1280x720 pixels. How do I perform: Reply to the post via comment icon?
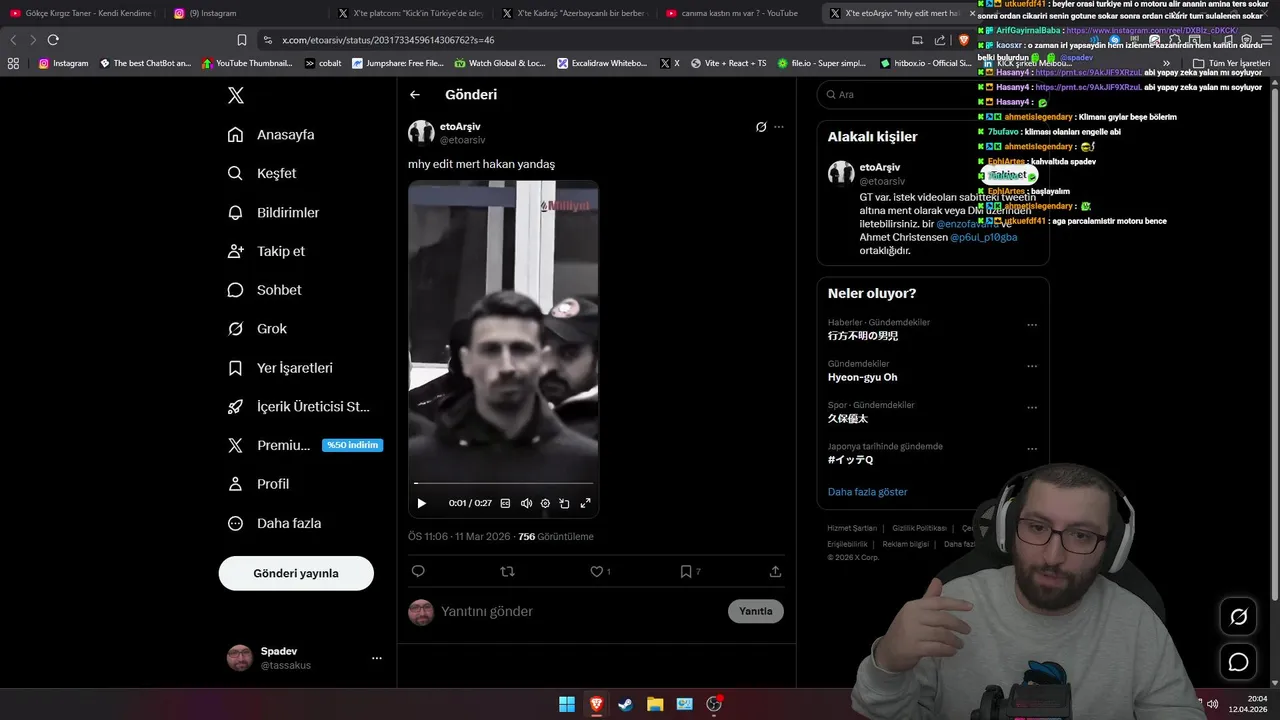tap(418, 571)
